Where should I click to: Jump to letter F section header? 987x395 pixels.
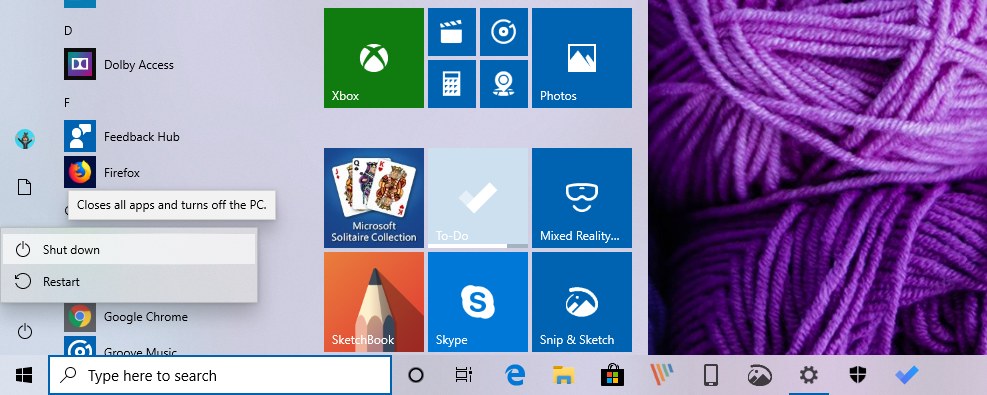pos(67,103)
